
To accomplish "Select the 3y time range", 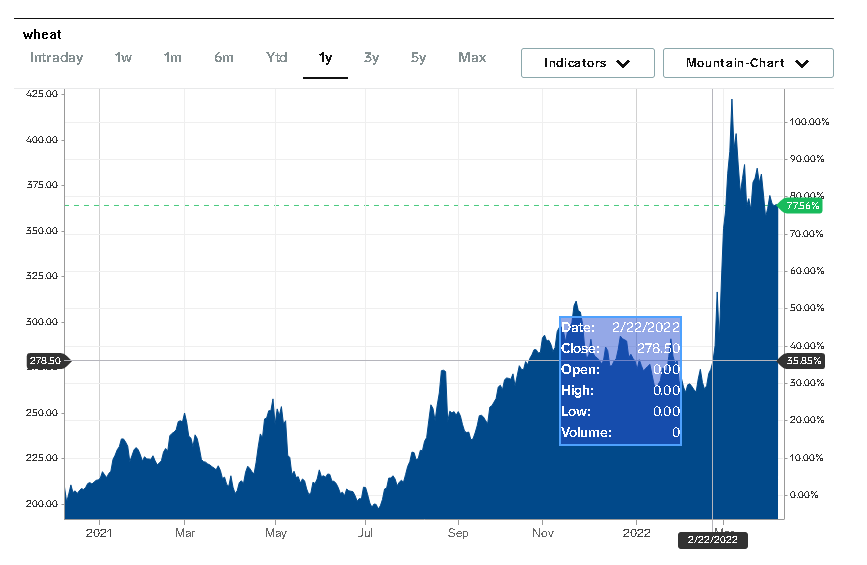I will coord(371,58).
